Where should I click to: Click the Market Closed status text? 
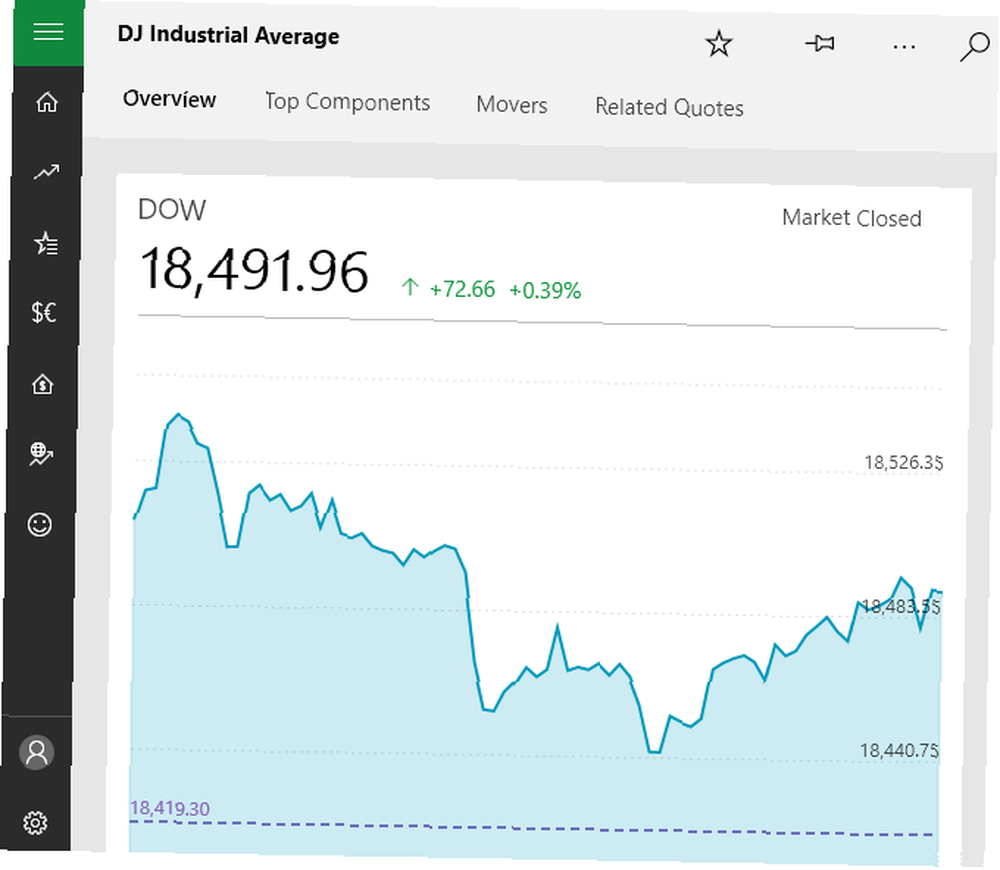851,218
